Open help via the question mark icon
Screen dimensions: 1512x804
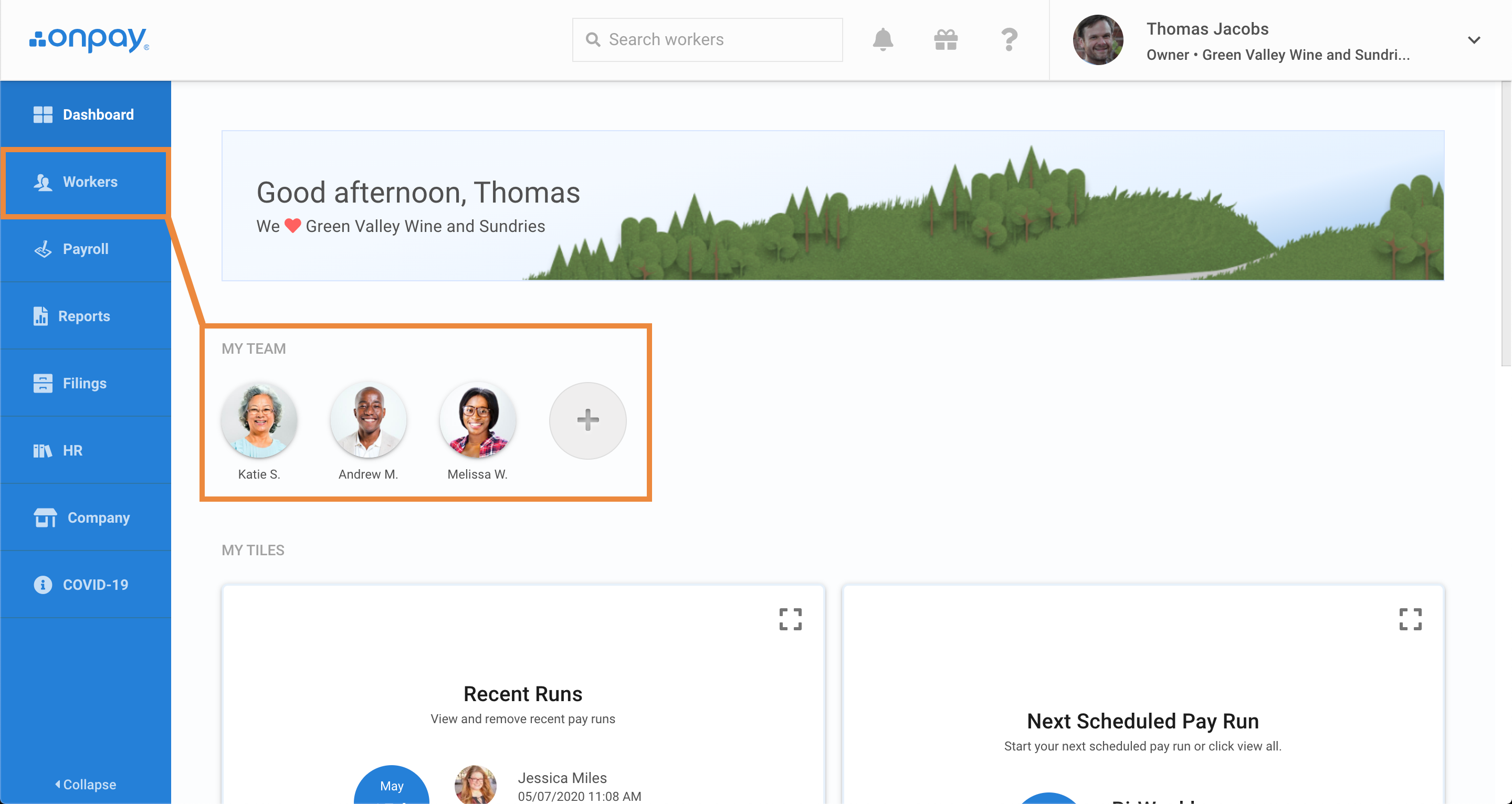pos(1009,40)
